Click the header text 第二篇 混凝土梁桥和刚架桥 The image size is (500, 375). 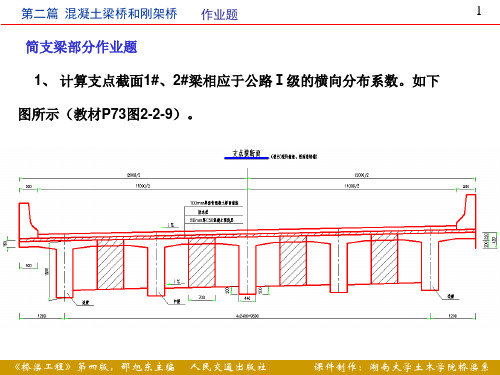[x=99, y=14]
